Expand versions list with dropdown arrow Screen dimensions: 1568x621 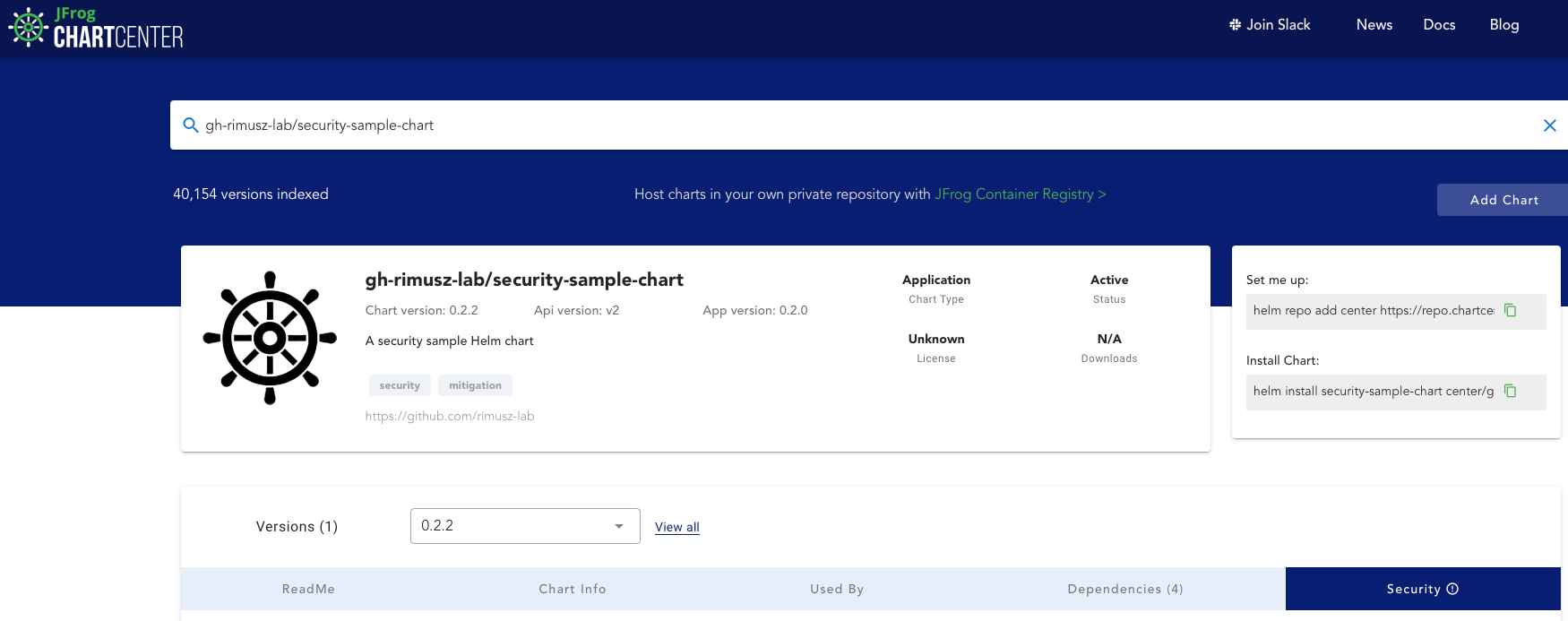[x=619, y=526]
